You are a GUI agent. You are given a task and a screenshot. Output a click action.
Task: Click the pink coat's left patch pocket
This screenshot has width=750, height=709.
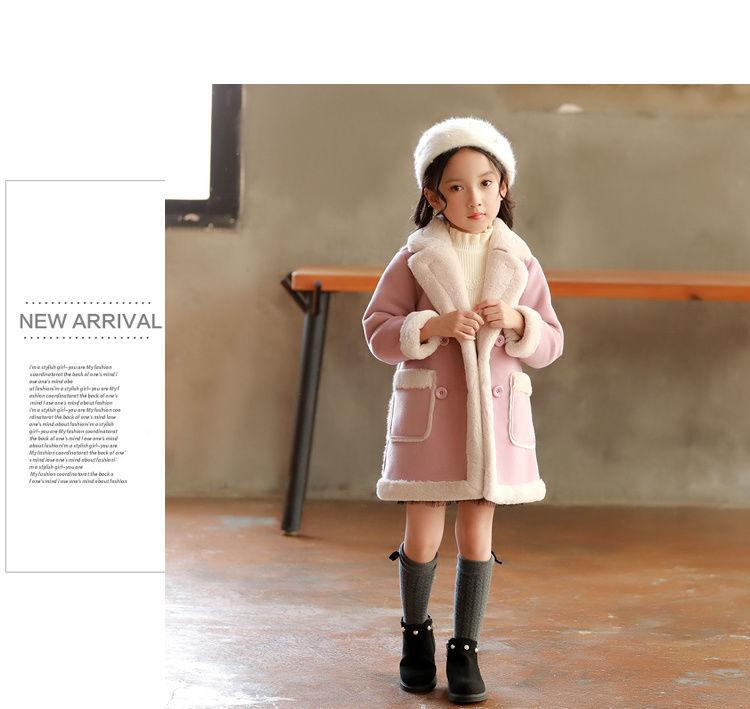click(x=413, y=405)
